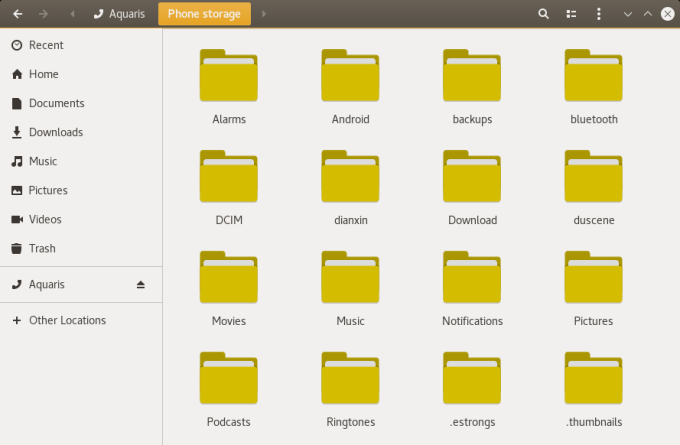Screen dimensions: 680x445
Task: Open the search magnifier in header bar
Action: coord(544,14)
